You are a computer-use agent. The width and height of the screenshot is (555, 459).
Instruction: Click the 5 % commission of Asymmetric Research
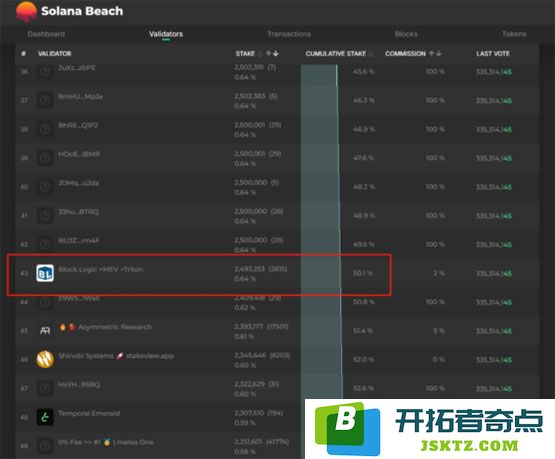click(x=439, y=331)
